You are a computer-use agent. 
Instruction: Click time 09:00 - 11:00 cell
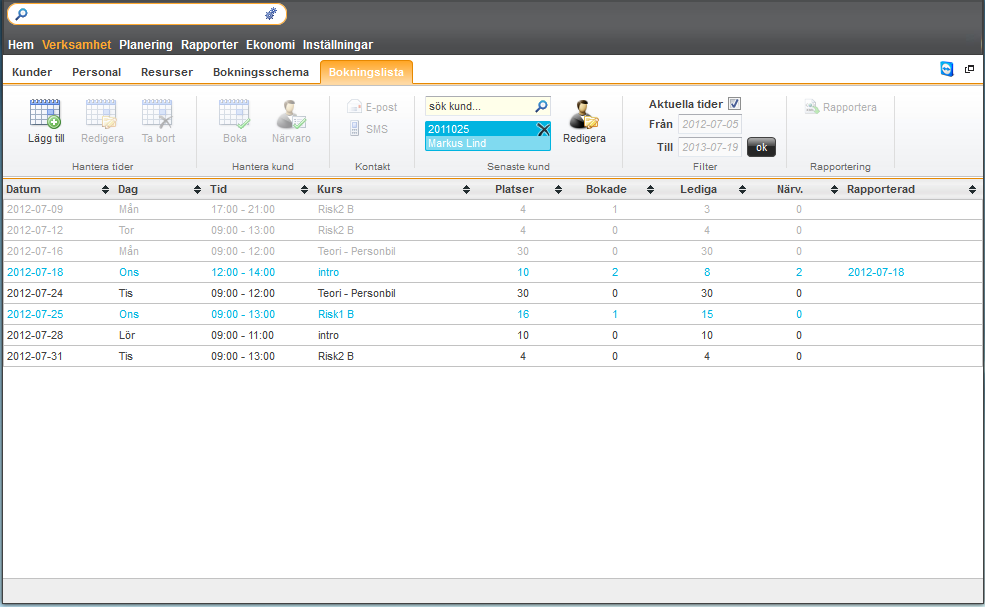click(x=242, y=335)
